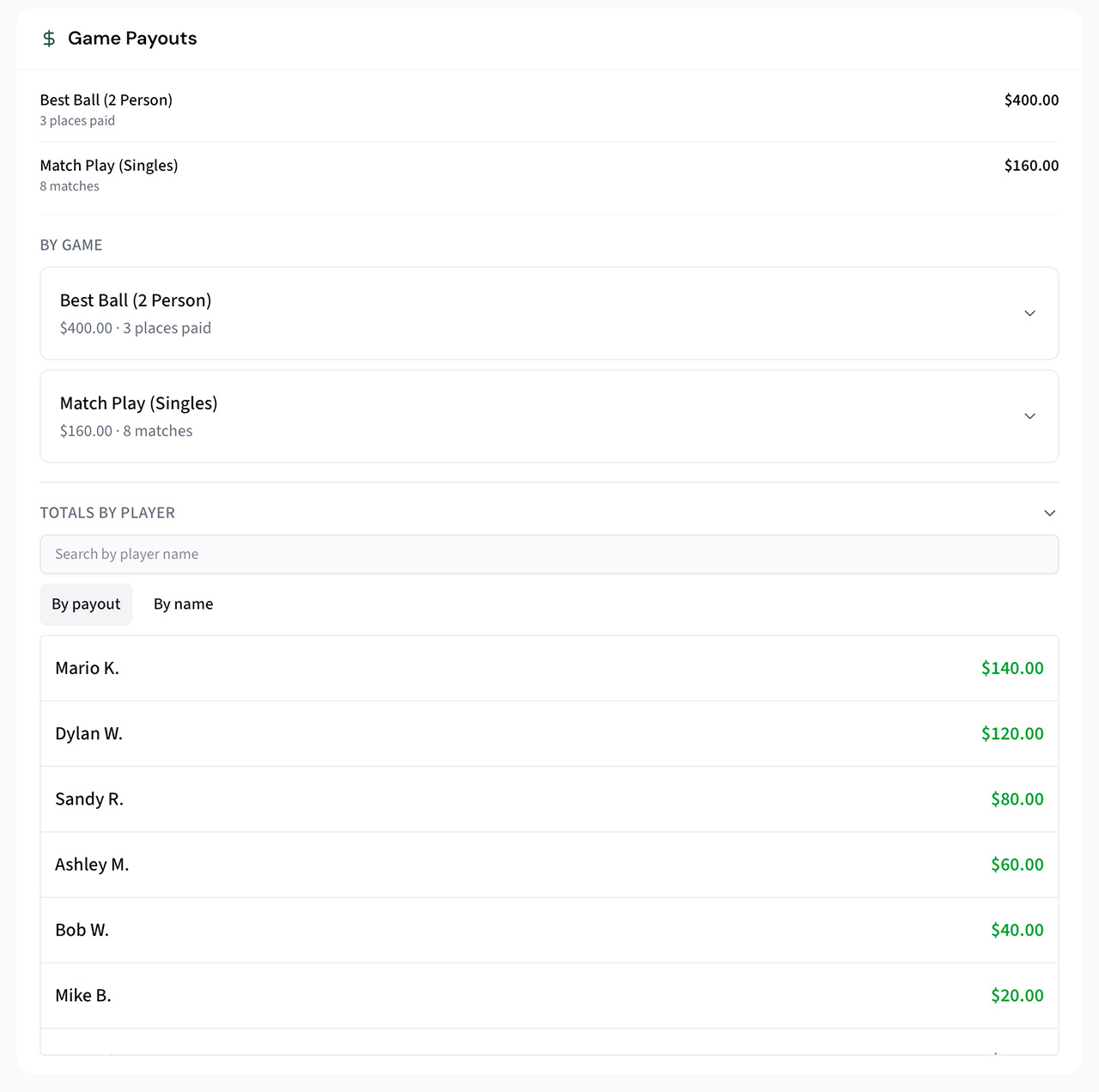The width and height of the screenshot is (1099, 1092).
Task: Click the Bob W. player row
Action: (549, 930)
